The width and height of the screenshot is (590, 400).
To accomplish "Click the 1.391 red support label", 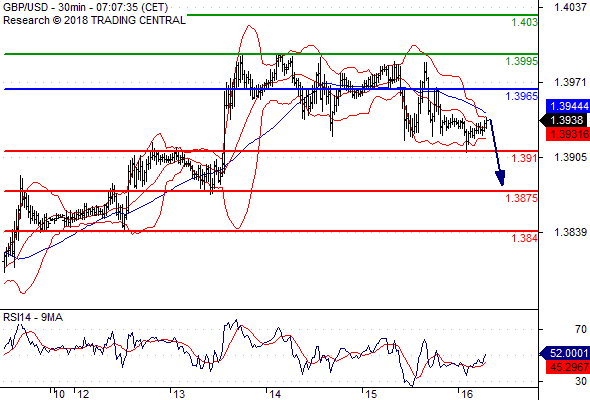I will (525, 158).
